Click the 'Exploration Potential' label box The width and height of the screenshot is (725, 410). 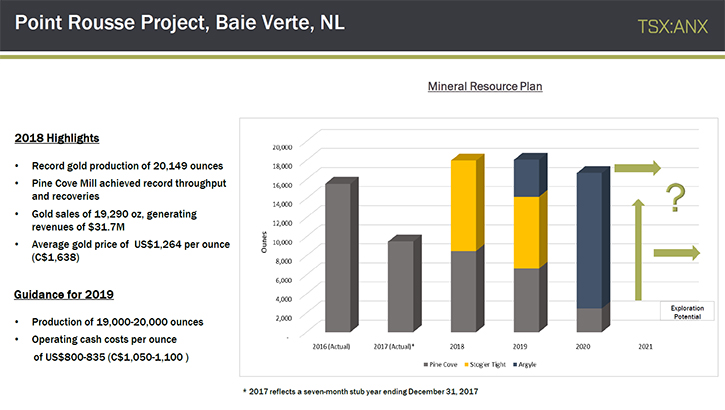(x=687, y=311)
